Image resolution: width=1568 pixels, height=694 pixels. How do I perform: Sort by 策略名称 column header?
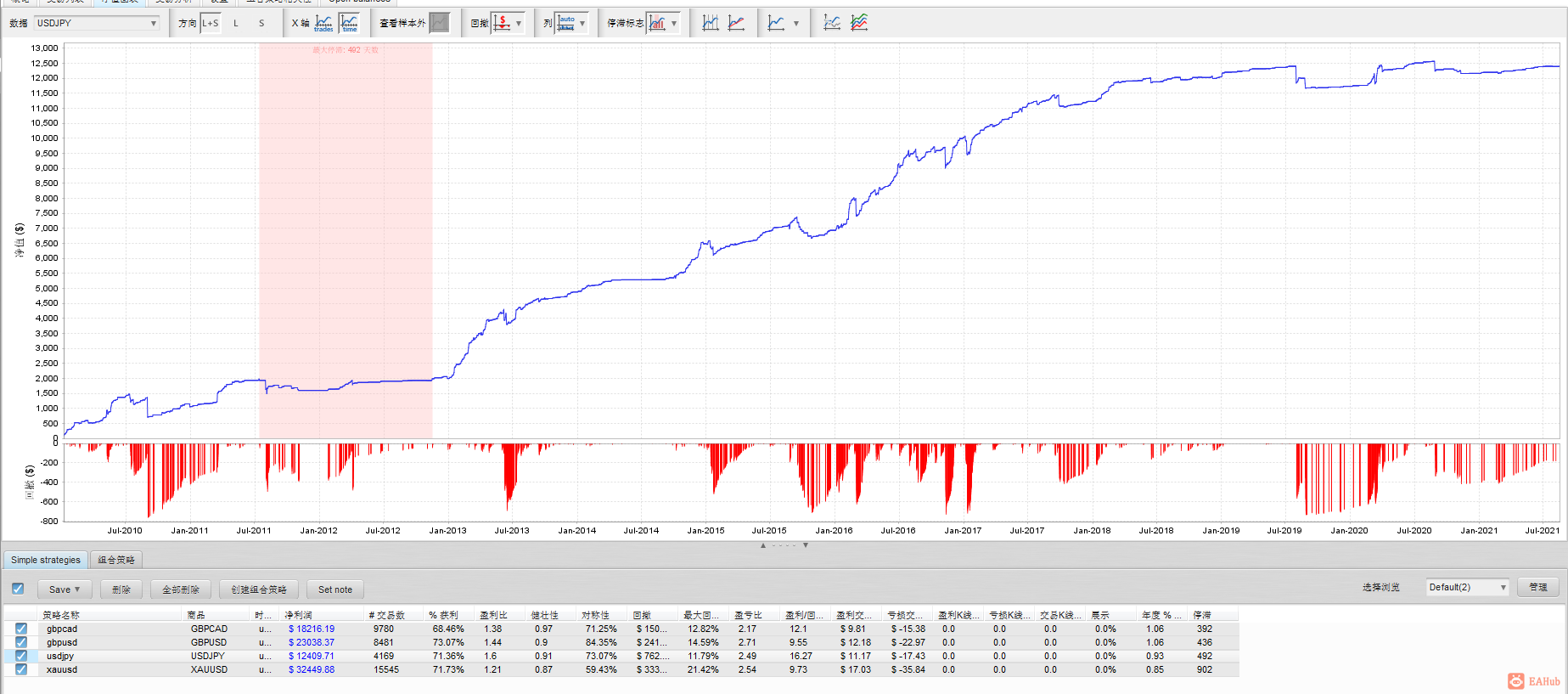[110, 615]
